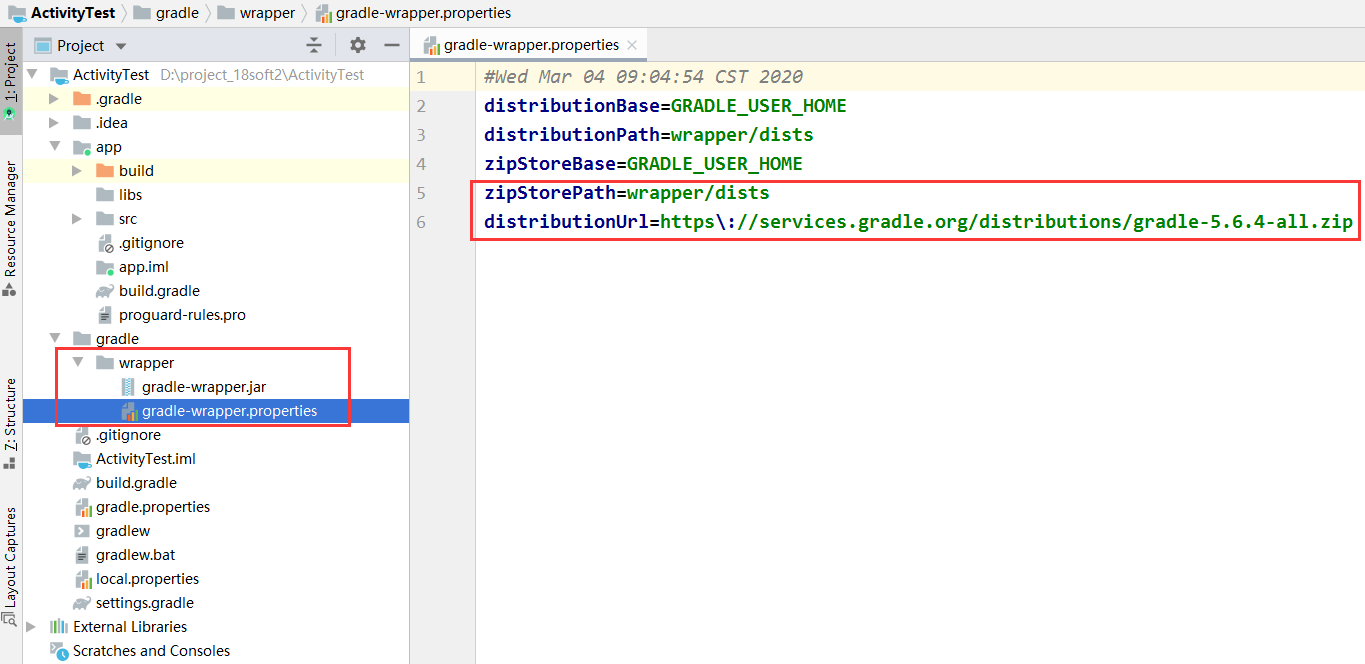Image resolution: width=1365 pixels, height=664 pixels.
Task: Select root build.gradle below ActivityTest.iml
Action: pos(216,483)
